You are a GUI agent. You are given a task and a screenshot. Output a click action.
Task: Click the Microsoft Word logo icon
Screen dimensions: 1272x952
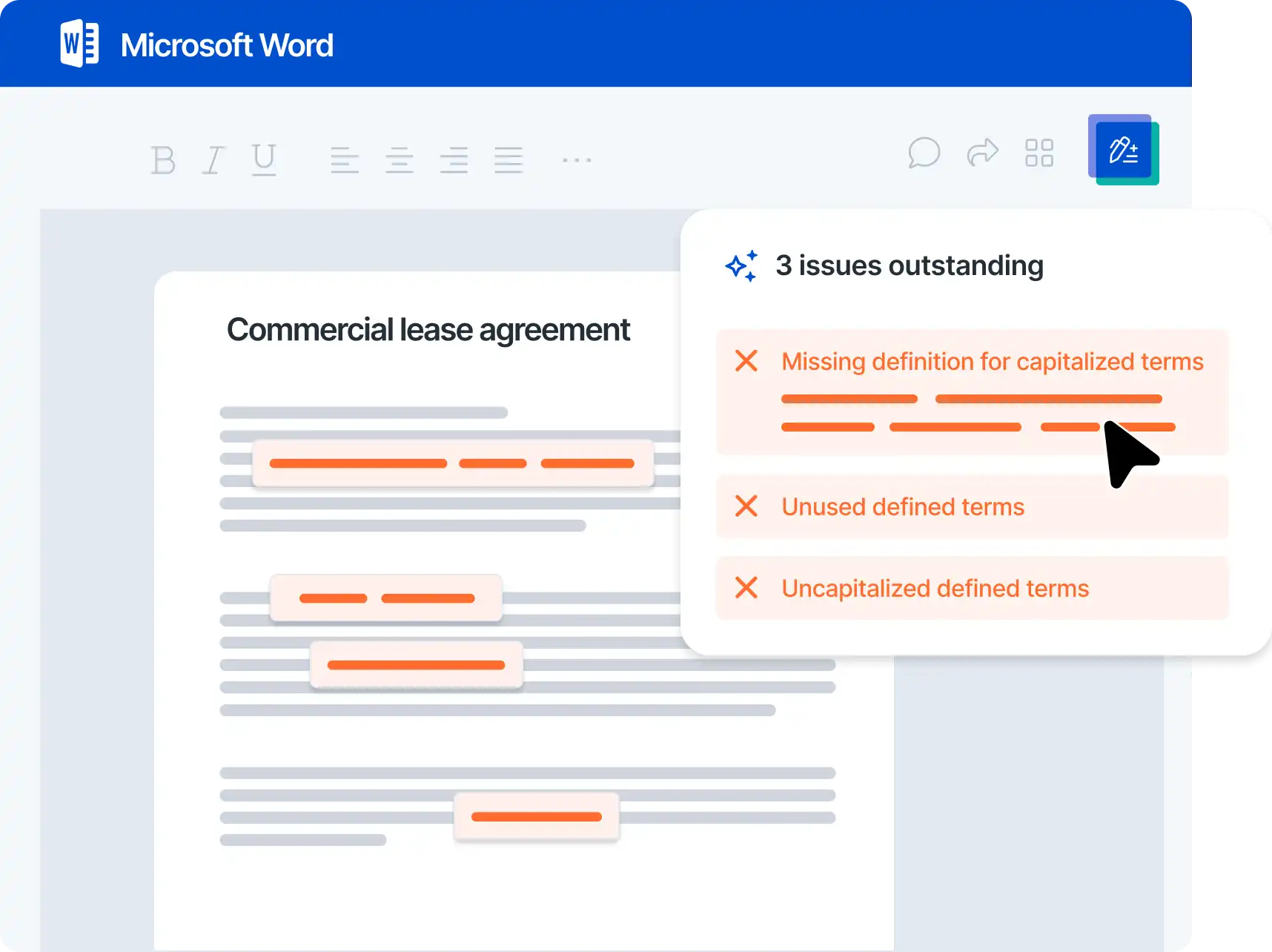coord(79,44)
